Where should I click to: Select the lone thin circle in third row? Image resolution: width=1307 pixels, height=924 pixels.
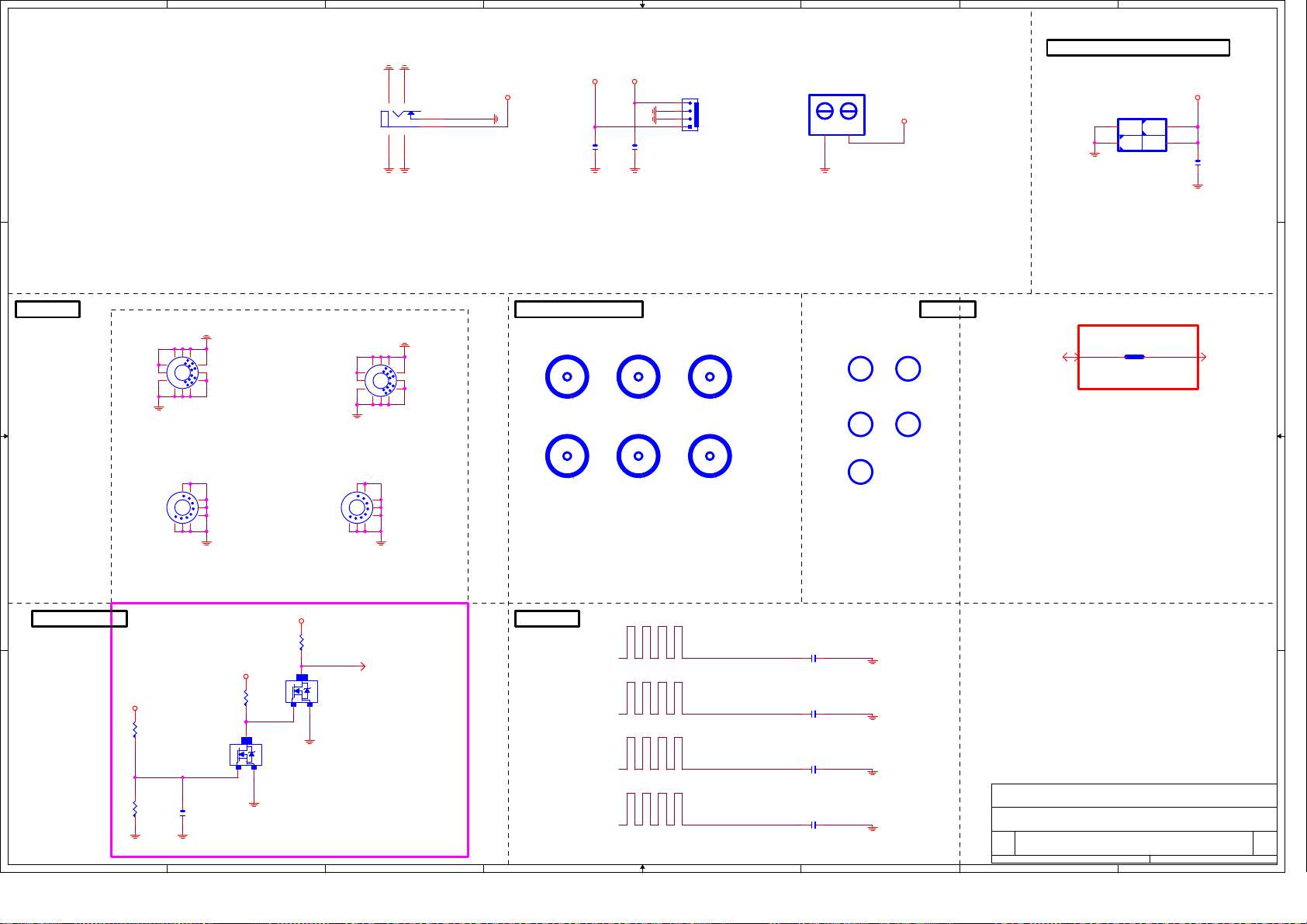[860, 472]
